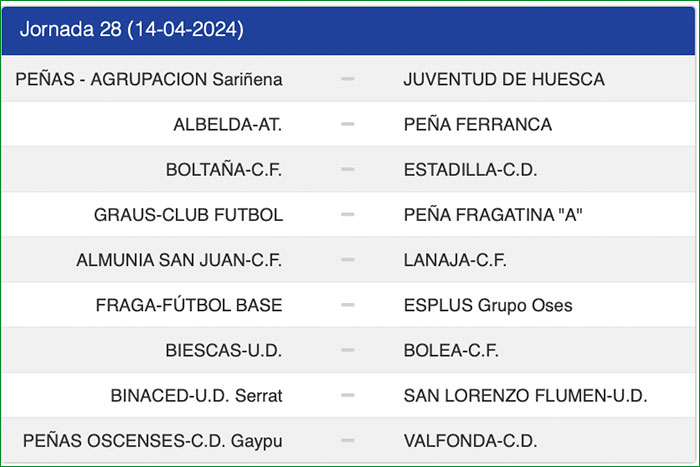Select FRAGA-FÚTBOL BASE team
The image size is (700, 467).
coord(189,305)
